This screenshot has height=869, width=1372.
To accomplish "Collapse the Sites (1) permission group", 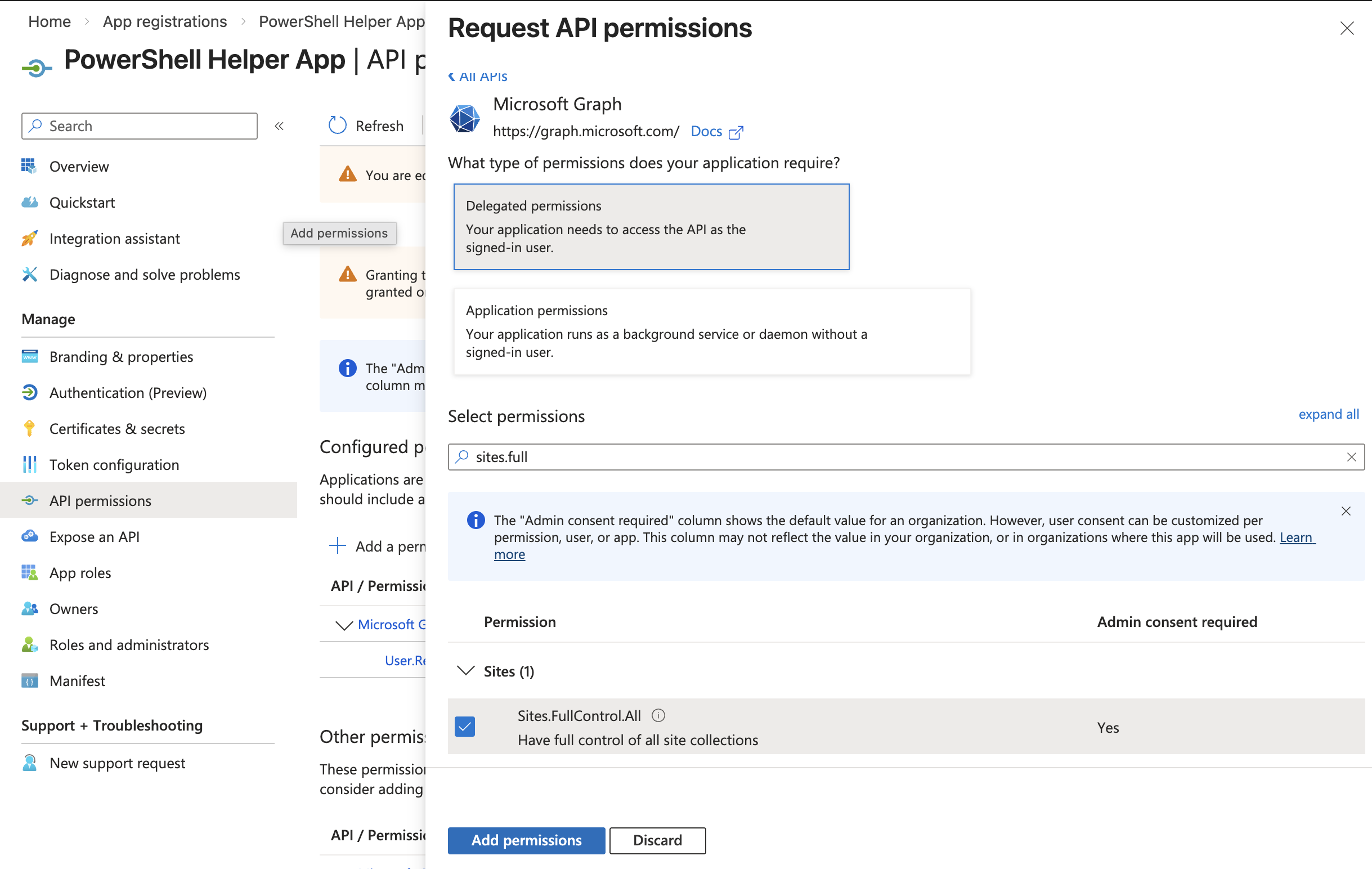I will 465,671.
